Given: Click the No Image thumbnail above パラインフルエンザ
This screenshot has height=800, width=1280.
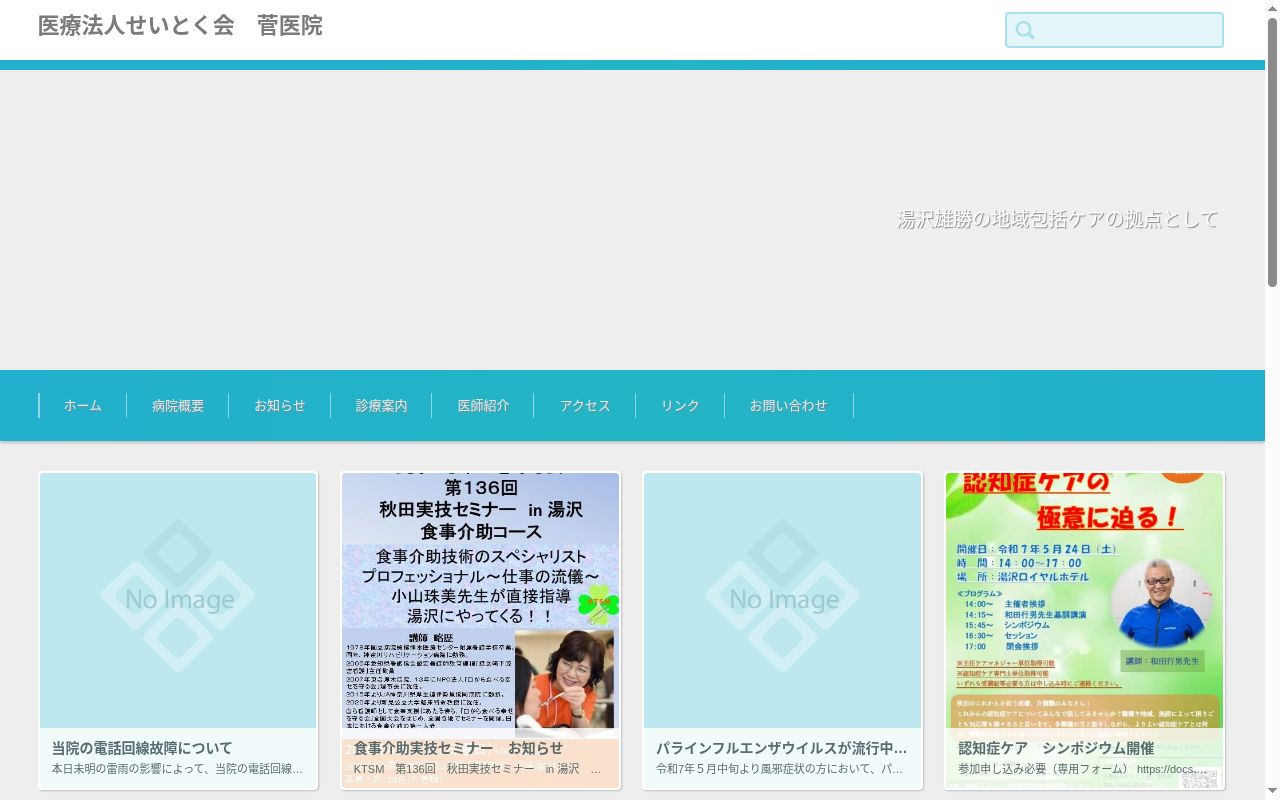Looking at the screenshot, I should [782, 600].
